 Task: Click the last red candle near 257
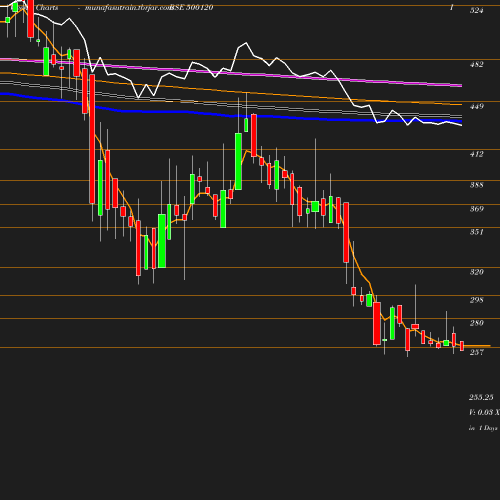click(462, 346)
